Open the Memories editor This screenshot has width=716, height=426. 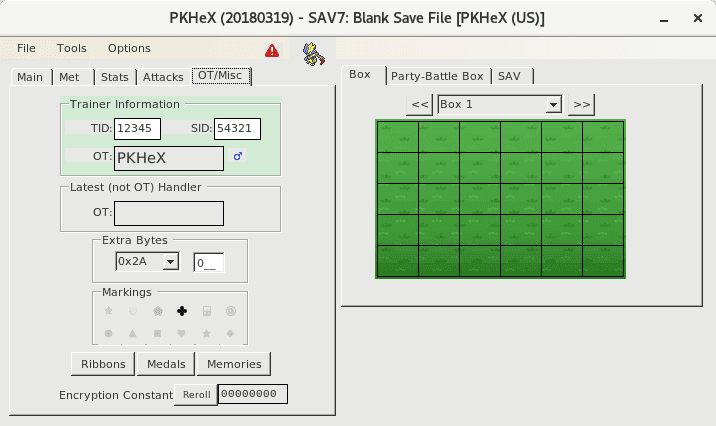tap(234, 364)
